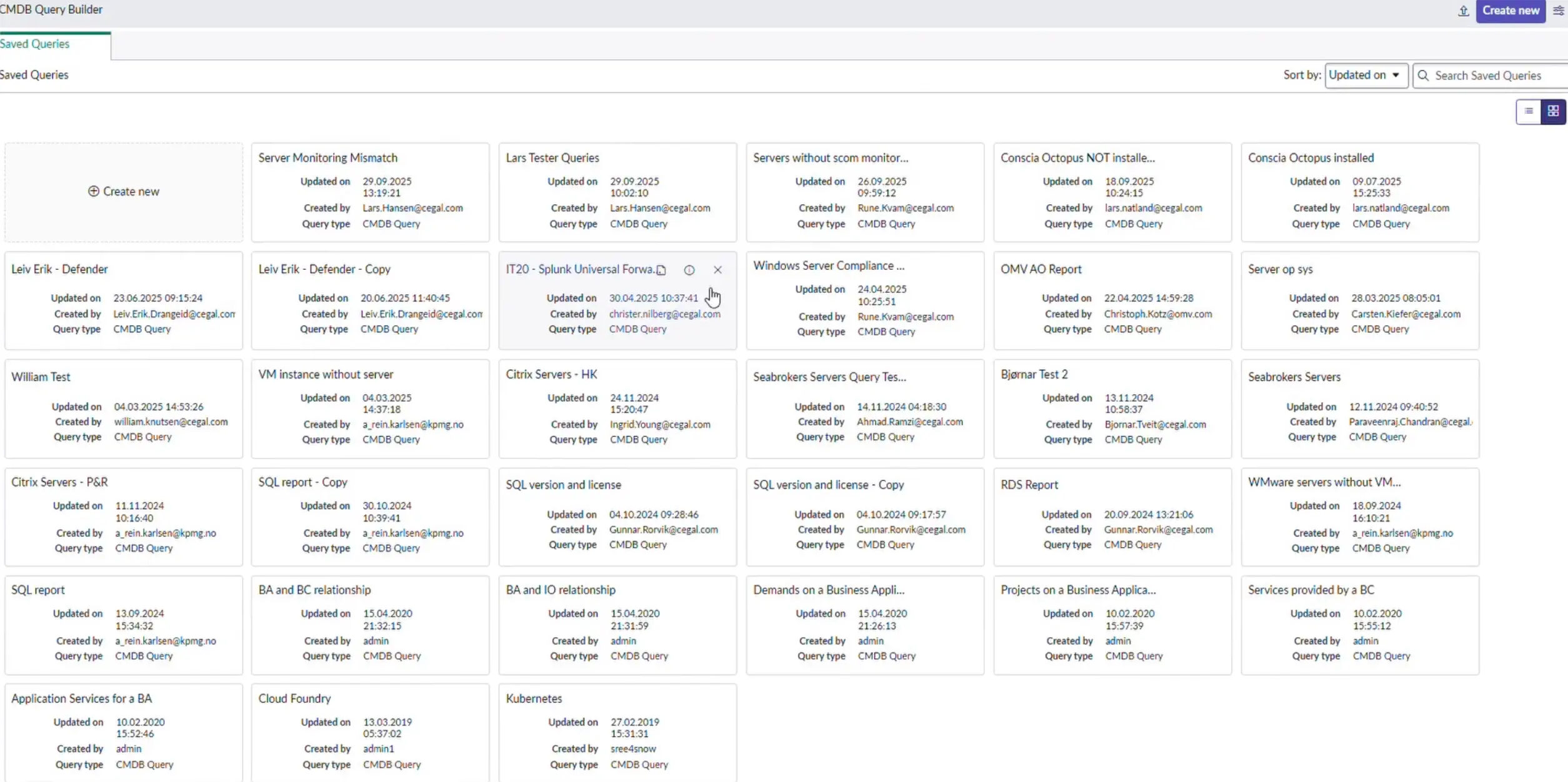Open the Kubernetes saved query card
The width and height of the screenshot is (1568, 782).
pos(534,698)
